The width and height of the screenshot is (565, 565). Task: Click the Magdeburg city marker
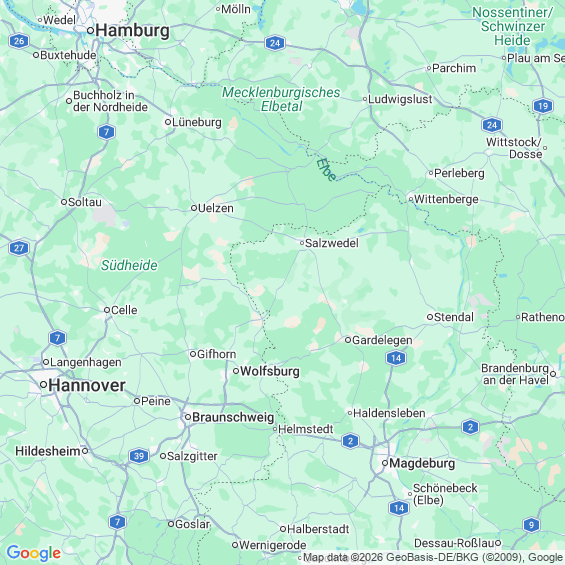(385, 463)
